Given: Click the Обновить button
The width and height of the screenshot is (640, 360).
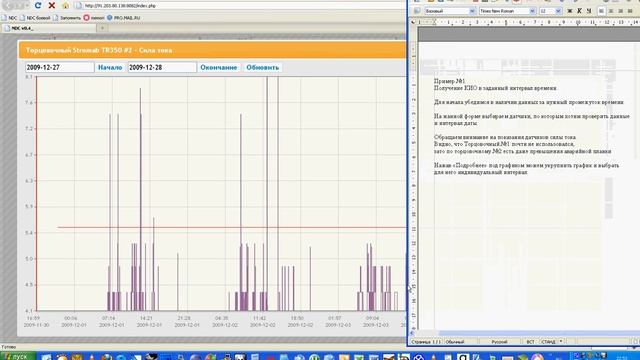Looking at the screenshot, I should pos(262,67).
